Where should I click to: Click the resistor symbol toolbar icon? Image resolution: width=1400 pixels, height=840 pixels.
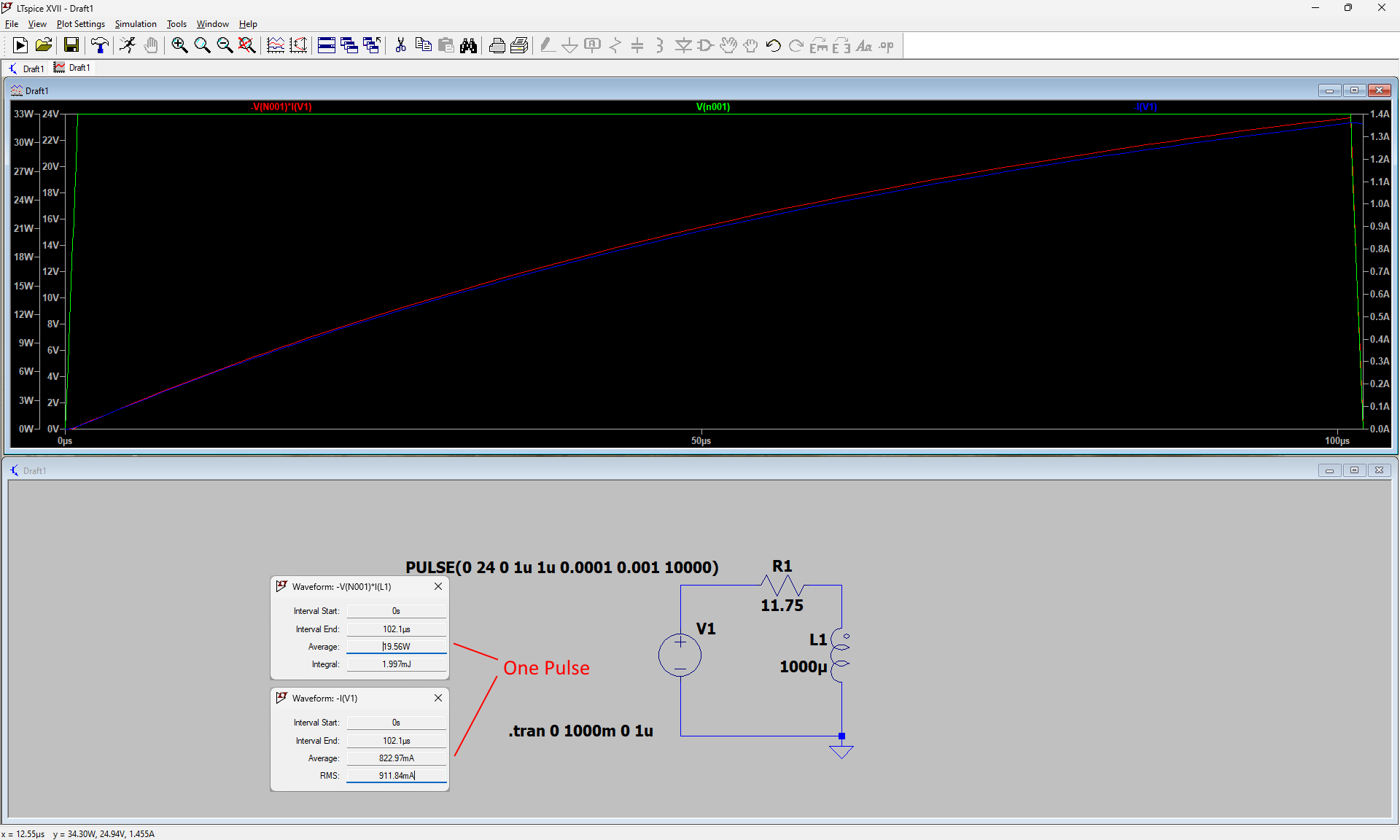[x=615, y=45]
